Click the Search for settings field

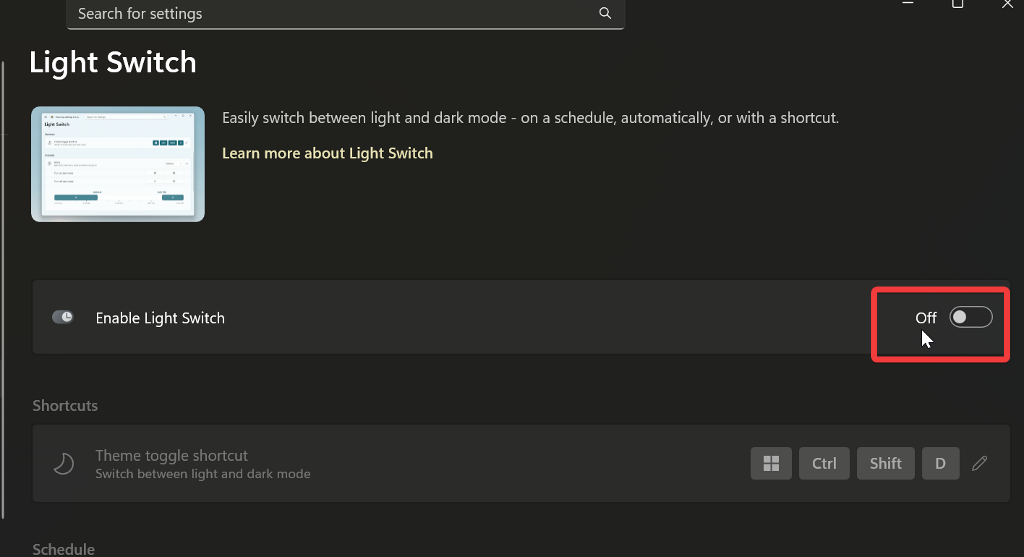pos(330,13)
